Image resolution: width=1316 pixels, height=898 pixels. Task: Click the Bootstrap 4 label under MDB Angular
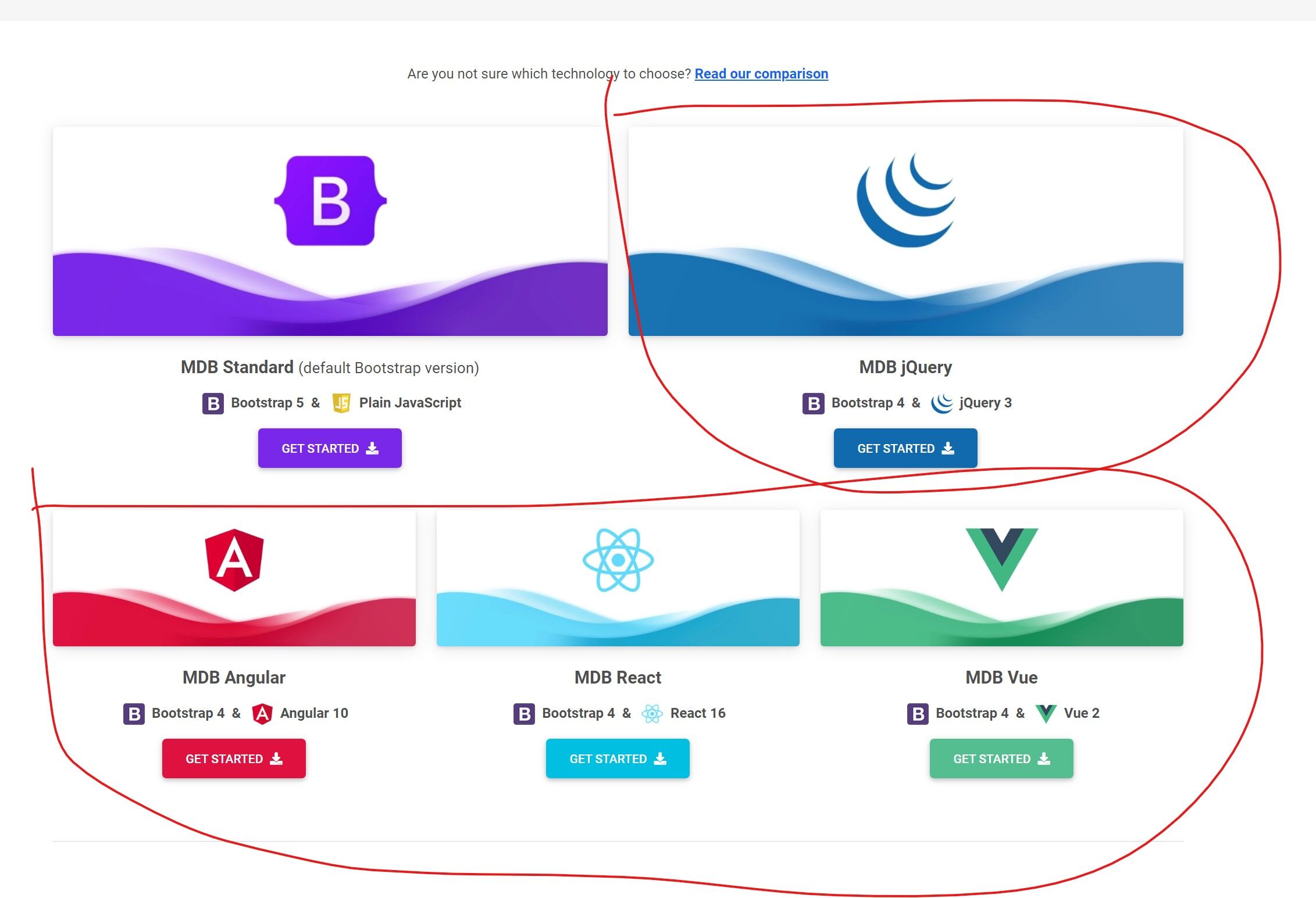[x=188, y=713]
